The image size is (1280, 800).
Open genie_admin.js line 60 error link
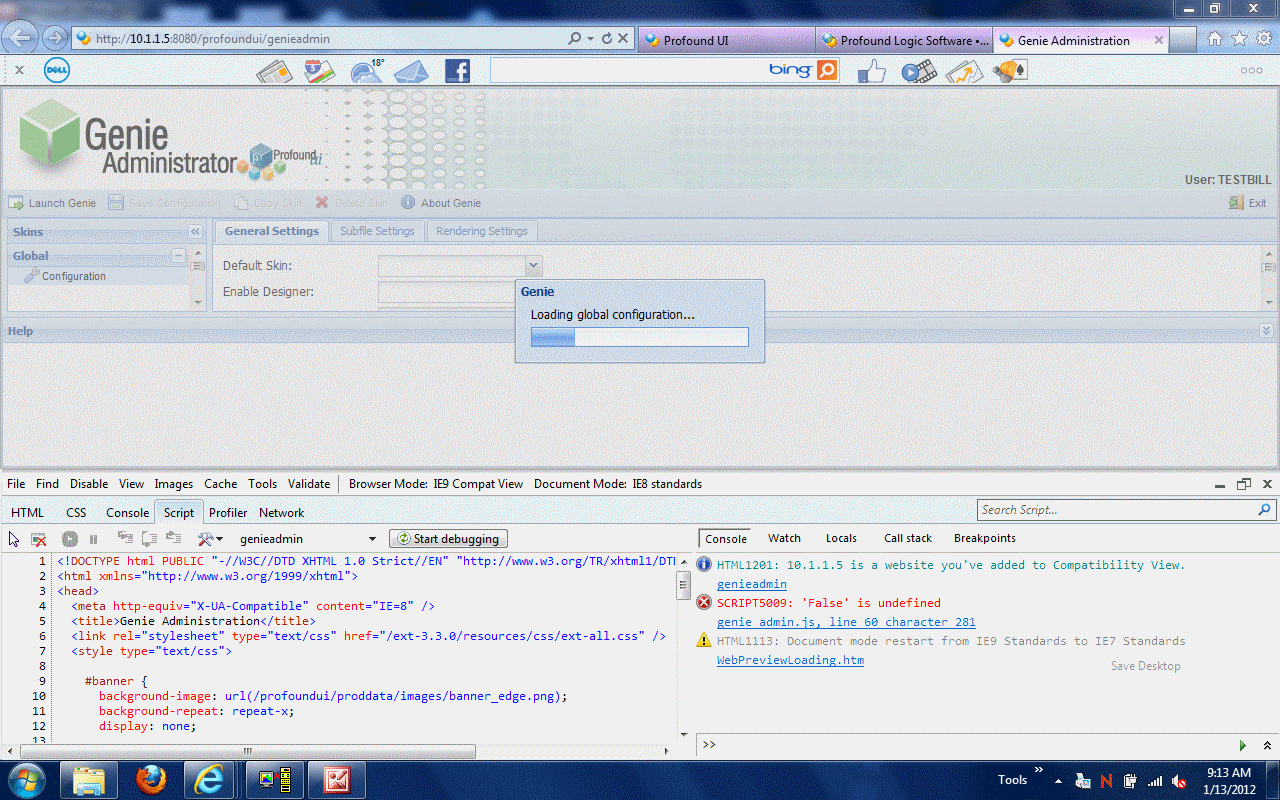(846, 622)
